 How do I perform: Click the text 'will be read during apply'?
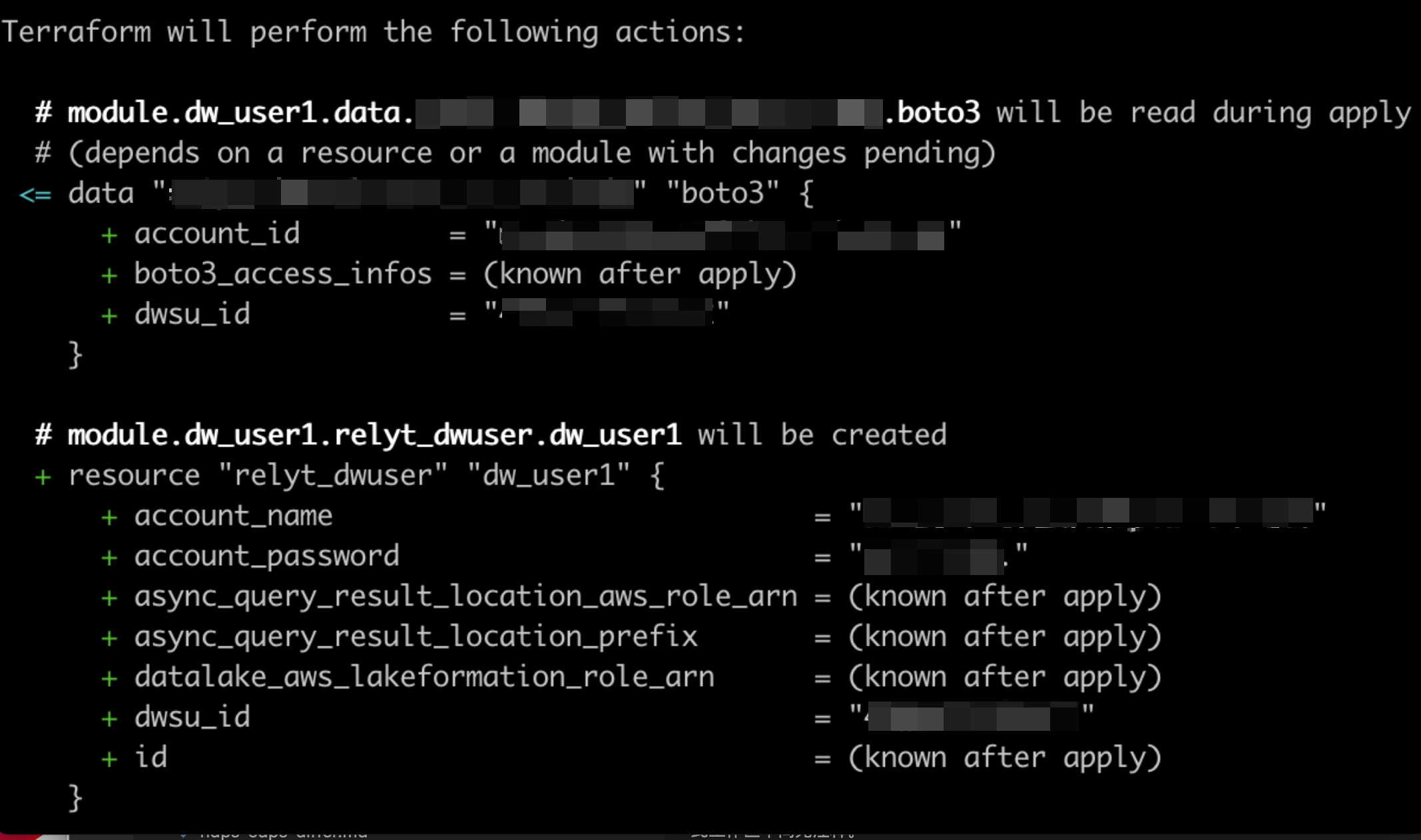coord(1203,112)
